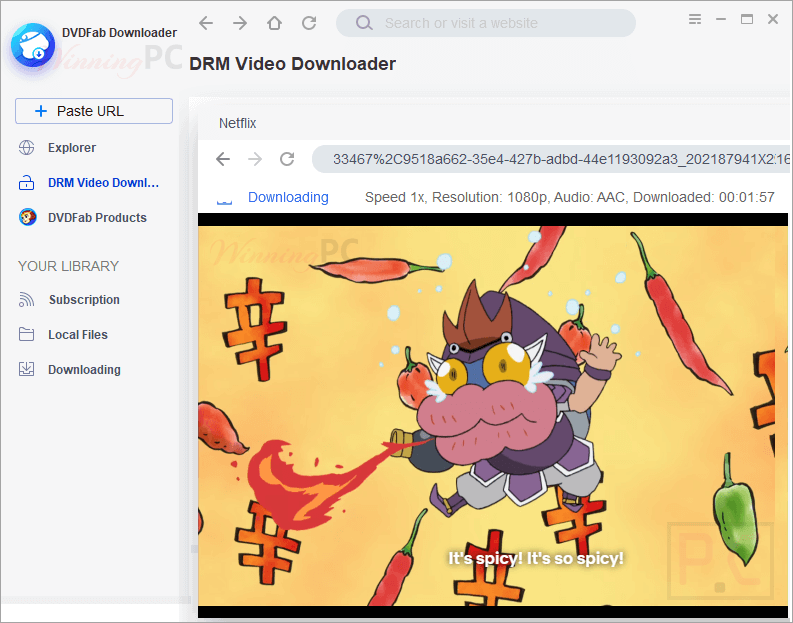Click the subtitle "It's spicy! It's so spicy!"
This screenshot has width=793, height=623.
click(x=536, y=558)
